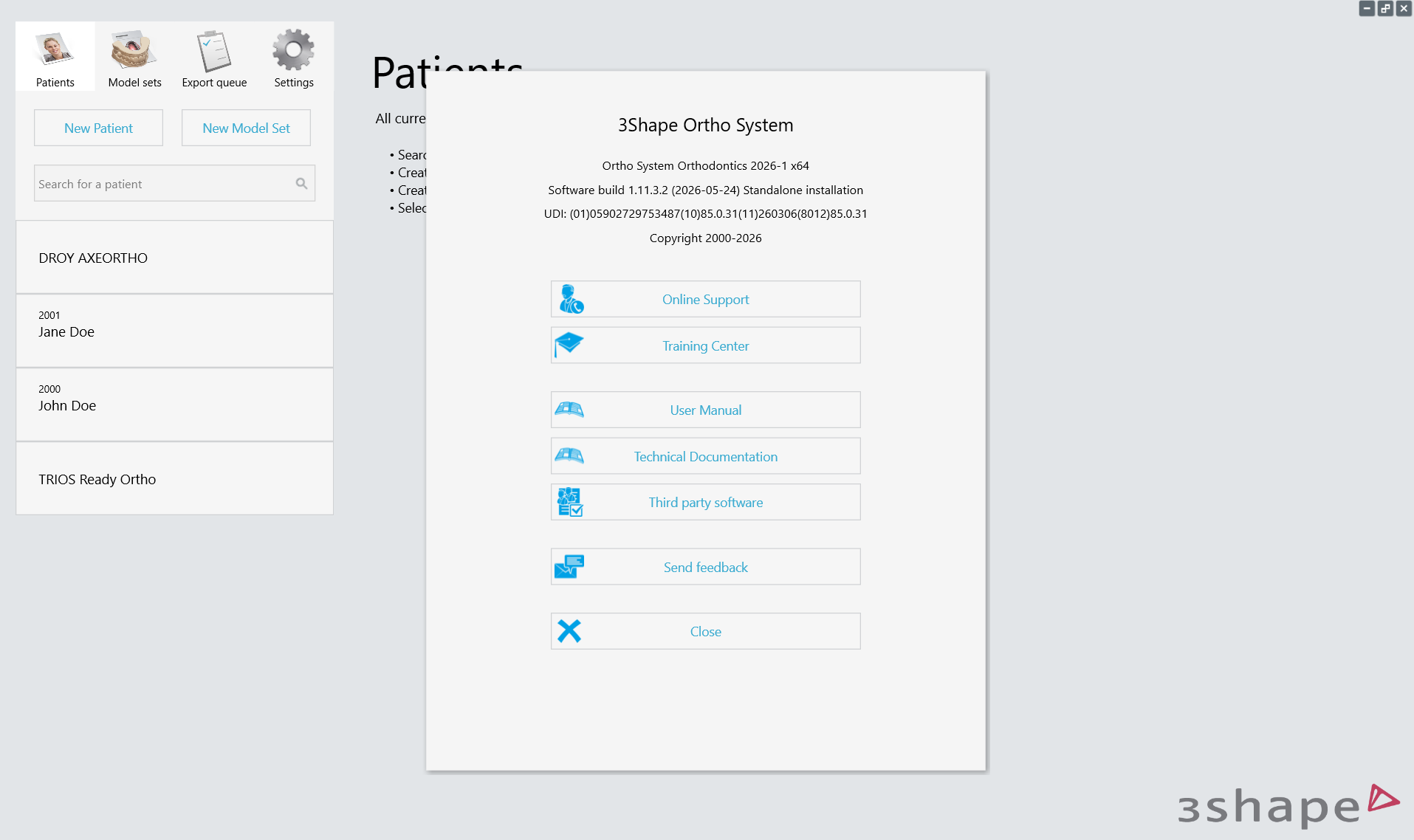Focus the Search for a patient field

(x=174, y=183)
